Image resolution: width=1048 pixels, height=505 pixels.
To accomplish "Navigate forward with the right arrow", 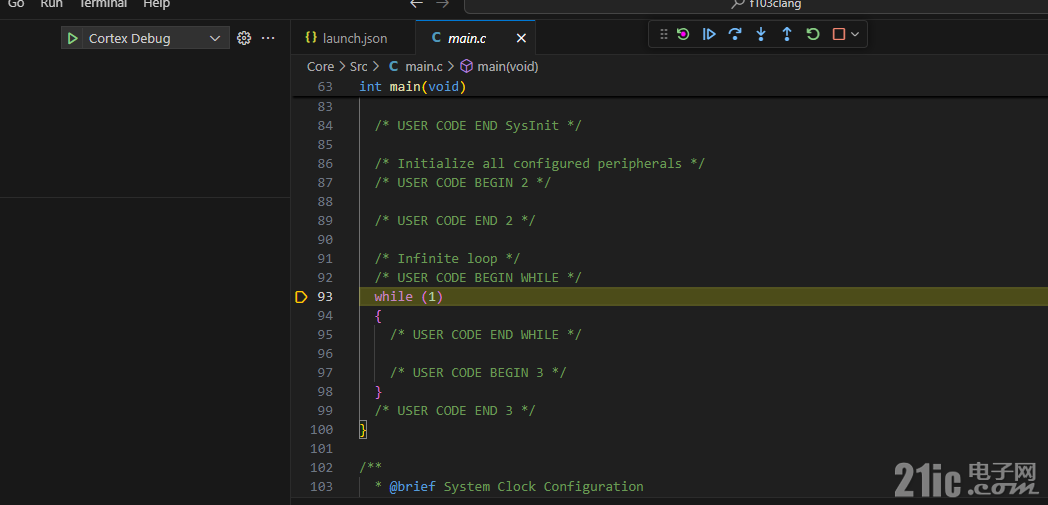I will click(x=442, y=4).
